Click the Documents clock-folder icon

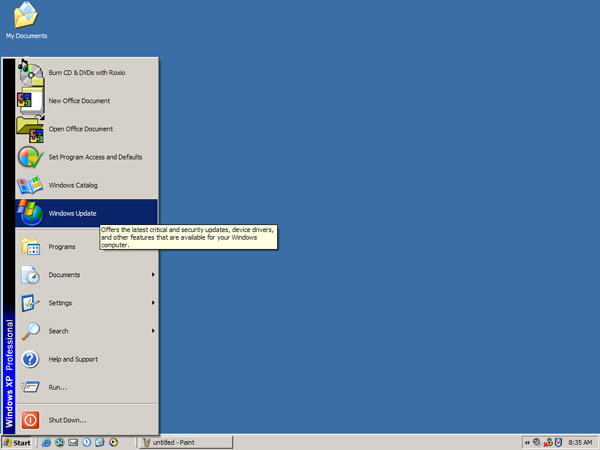(x=31, y=275)
